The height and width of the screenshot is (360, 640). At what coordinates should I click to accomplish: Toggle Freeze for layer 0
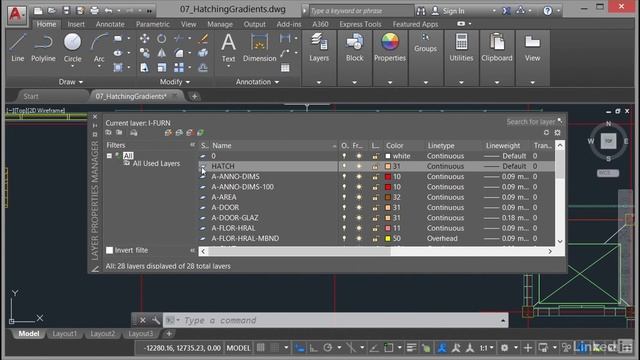pos(359,156)
